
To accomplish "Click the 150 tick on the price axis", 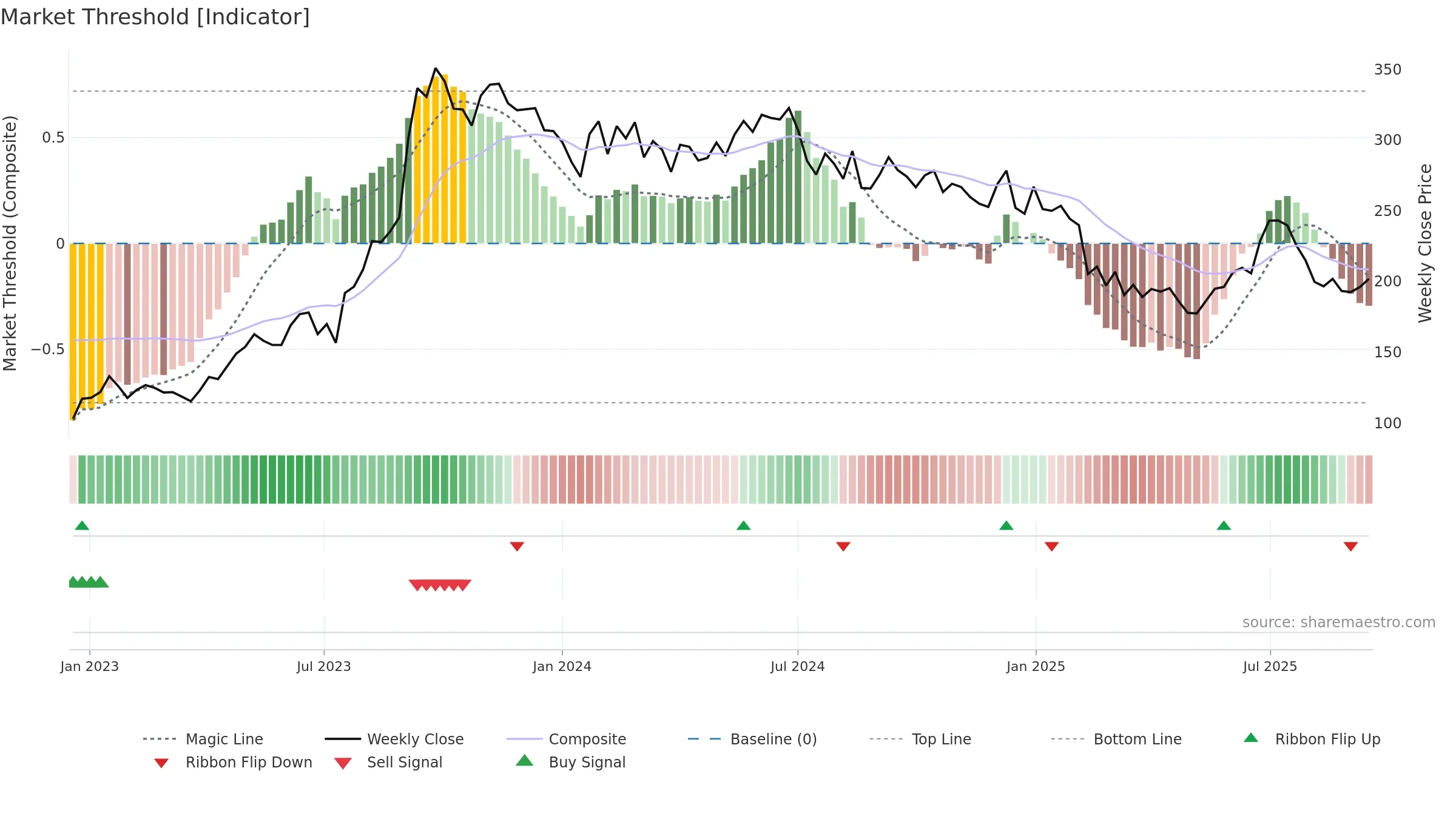I will [x=1388, y=352].
